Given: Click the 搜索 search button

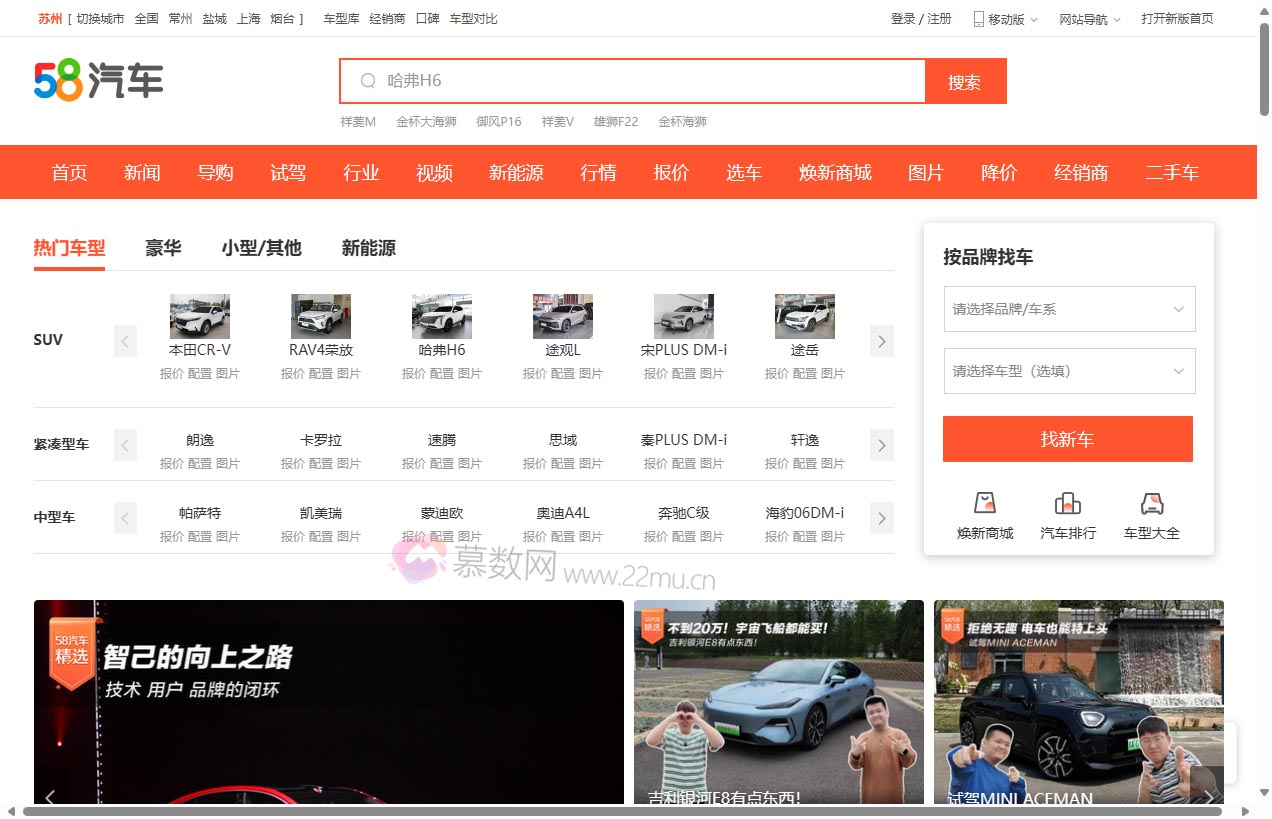Looking at the screenshot, I should pyautogui.click(x=964, y=82).
